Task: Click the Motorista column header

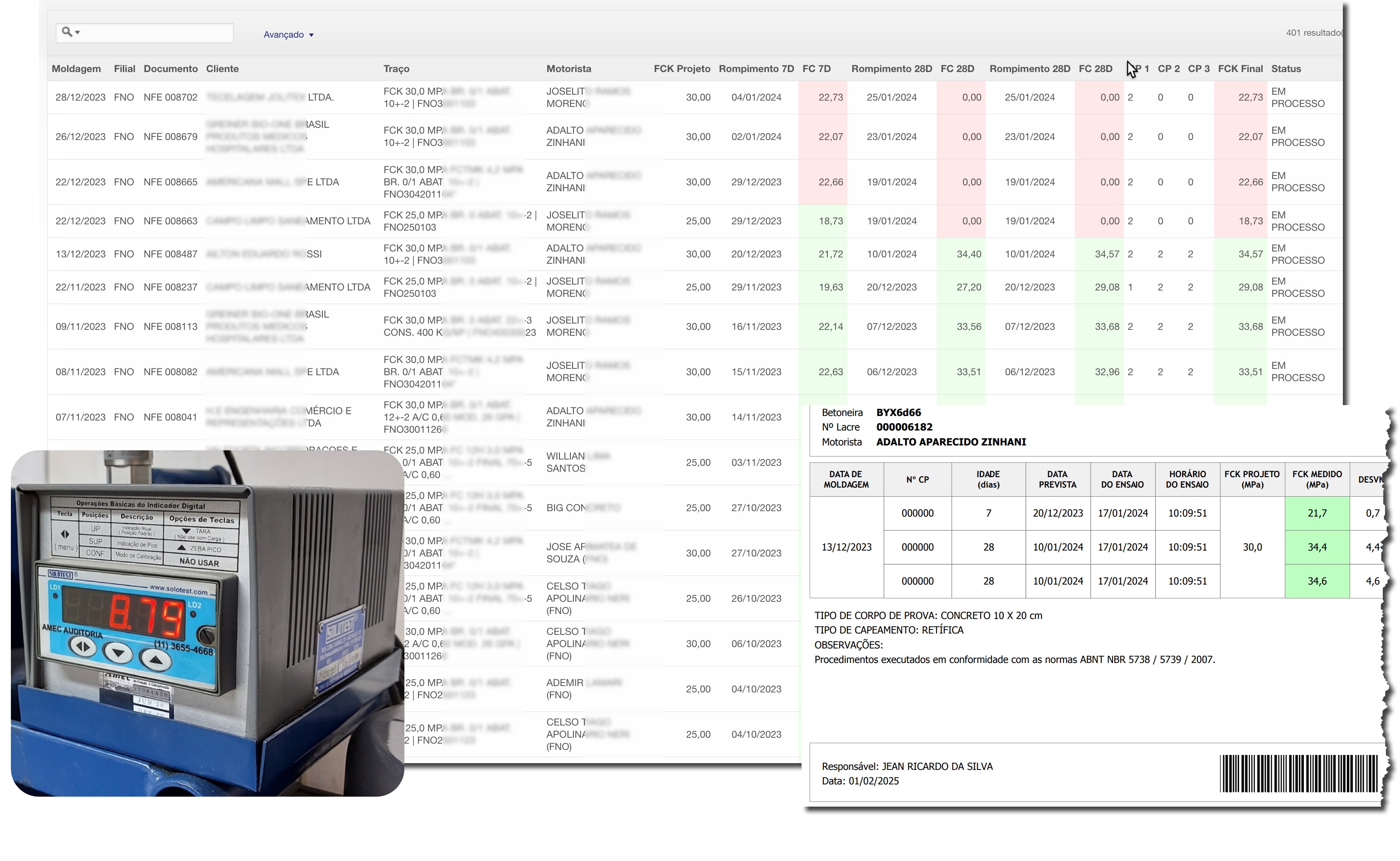Action: click(x=569, y=69)
